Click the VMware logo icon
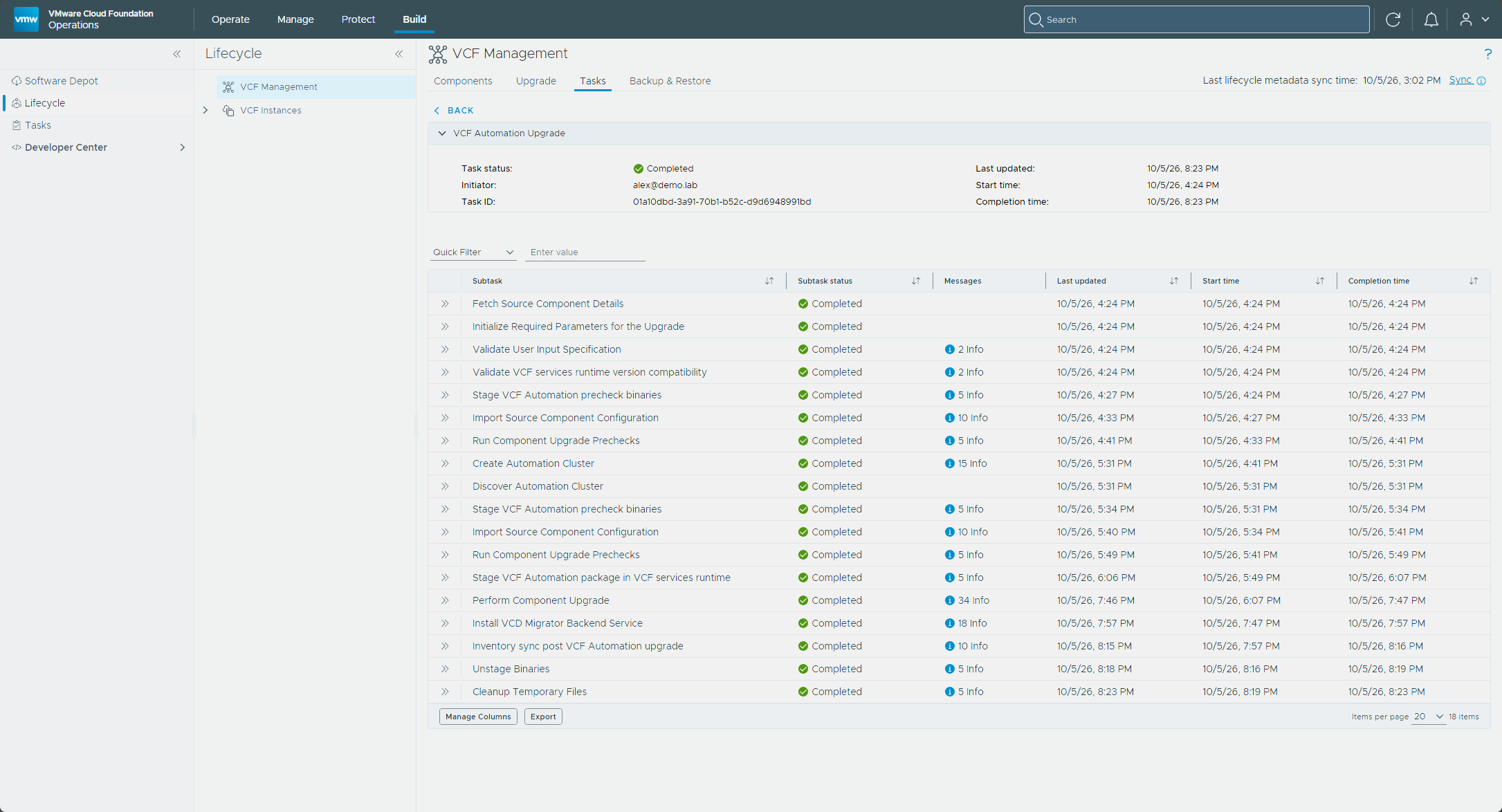Screen dimensions: 1502x812 [26, 19]
